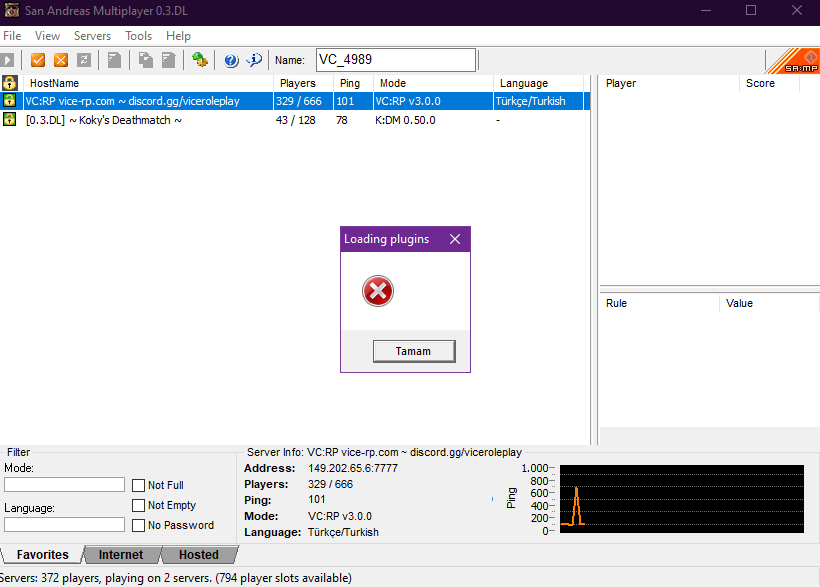Viewport: 820px width, 587px height.
Task: Click the lock icon of Koky's Deathmatch row
Action: click(x=9, y=119)
